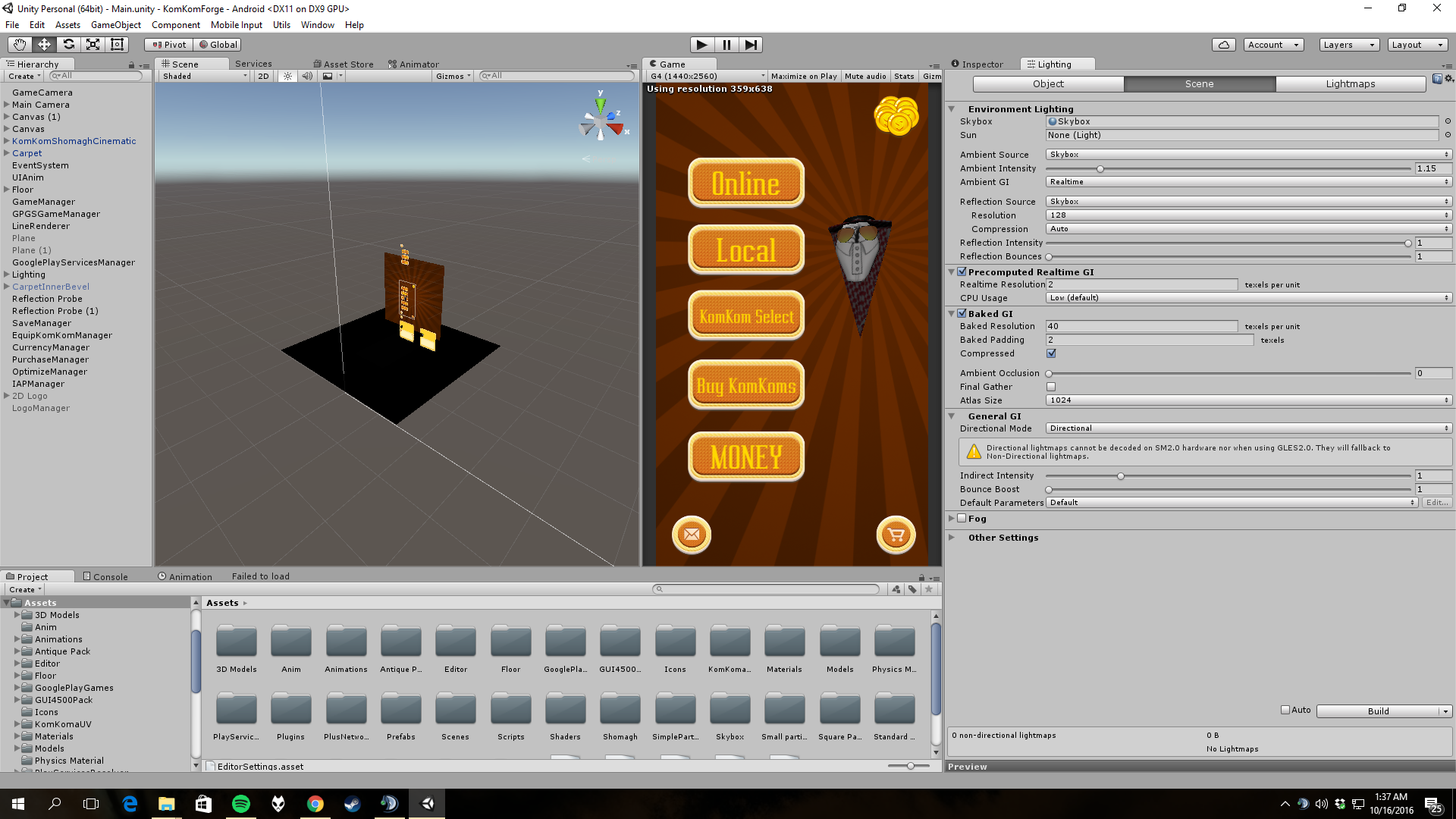Open the Mobile Input menu
This screenshot has width=1456, height=819.
click(237, 25)
